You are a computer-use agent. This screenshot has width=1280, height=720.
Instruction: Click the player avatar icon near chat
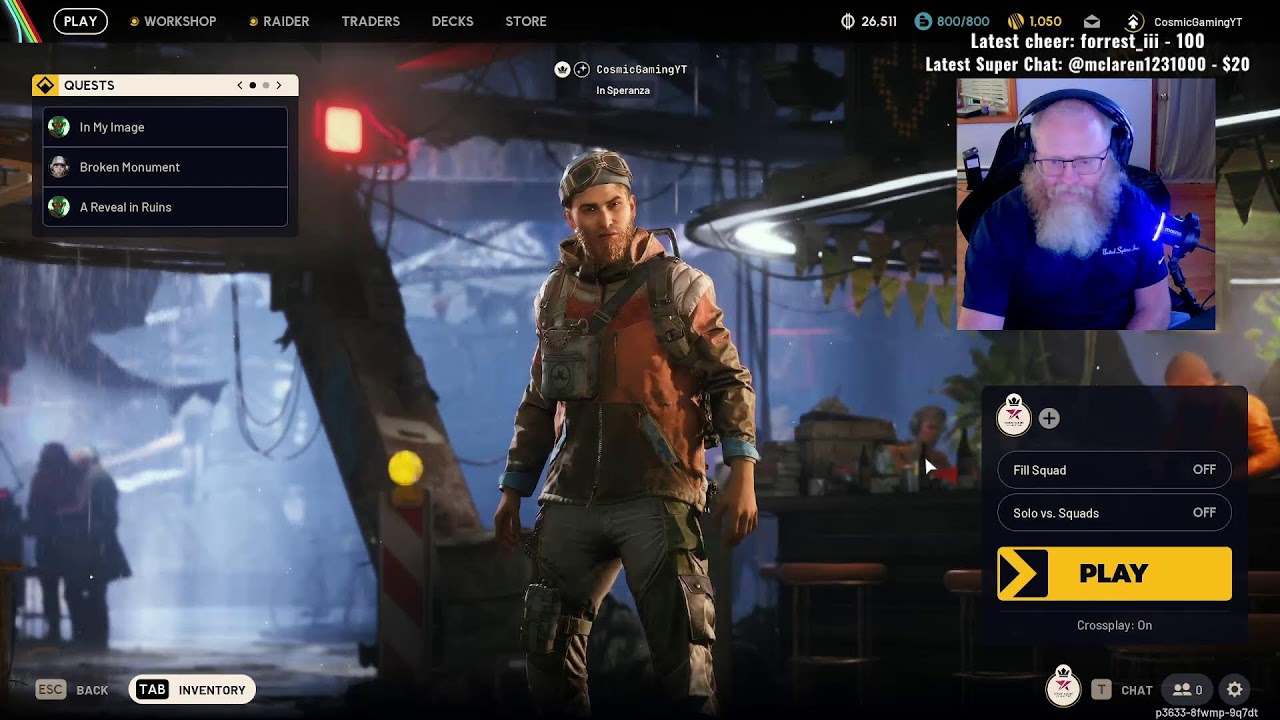click(x=1063, y=687)
